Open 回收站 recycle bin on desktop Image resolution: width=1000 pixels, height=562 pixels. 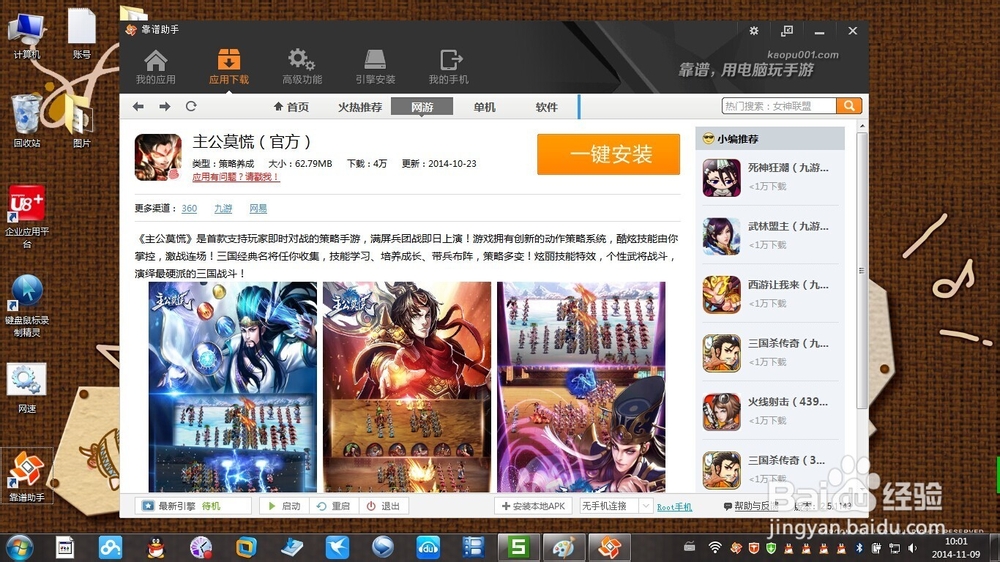coord(27,121)
